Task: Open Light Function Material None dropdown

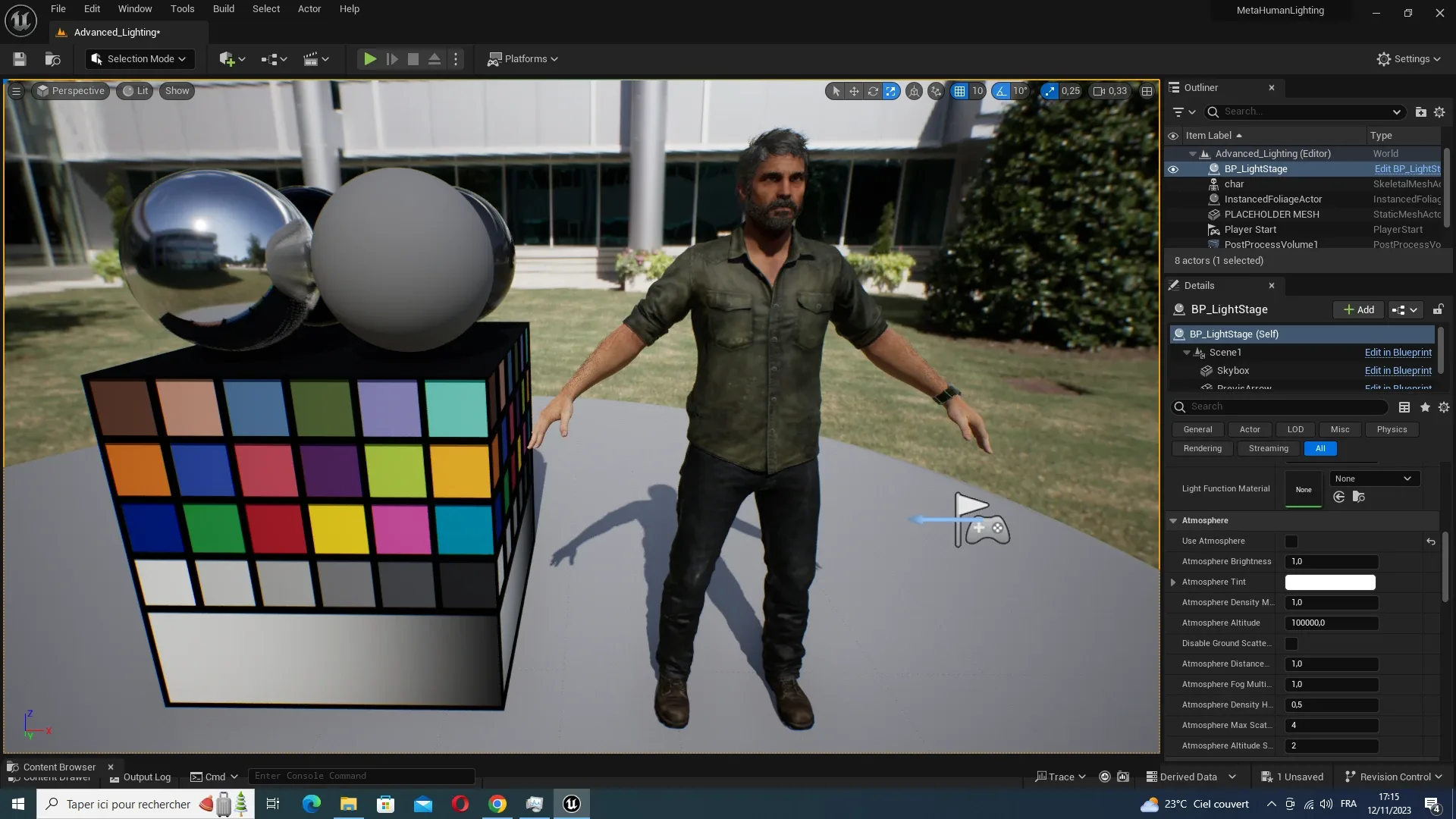Action: pos(1375,479)
